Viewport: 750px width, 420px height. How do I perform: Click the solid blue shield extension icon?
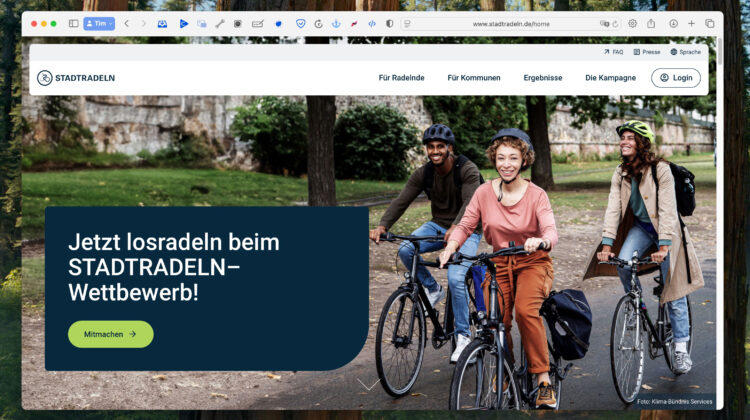[x=278, y=23]
